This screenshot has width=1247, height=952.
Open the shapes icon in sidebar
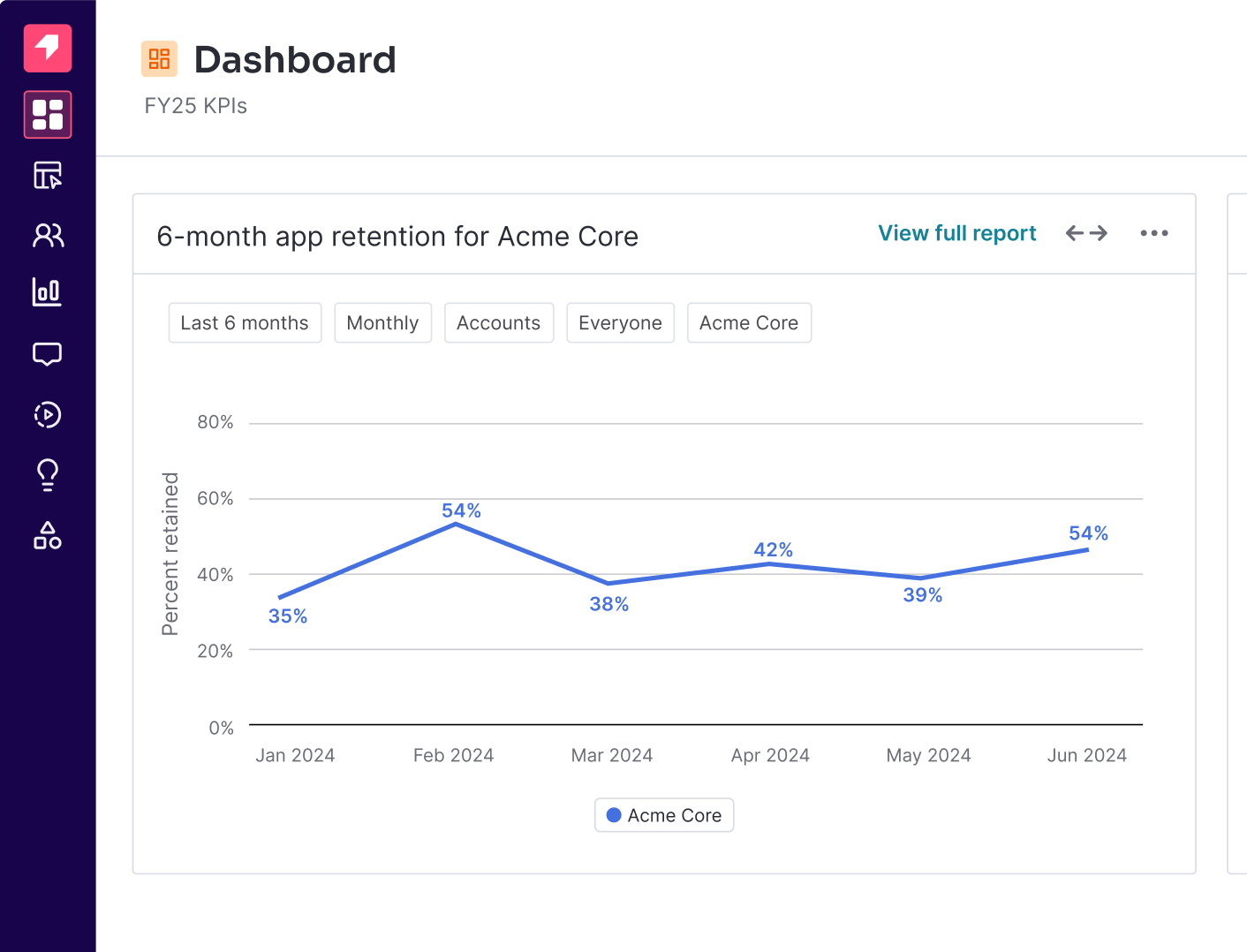tap(48, 535)
